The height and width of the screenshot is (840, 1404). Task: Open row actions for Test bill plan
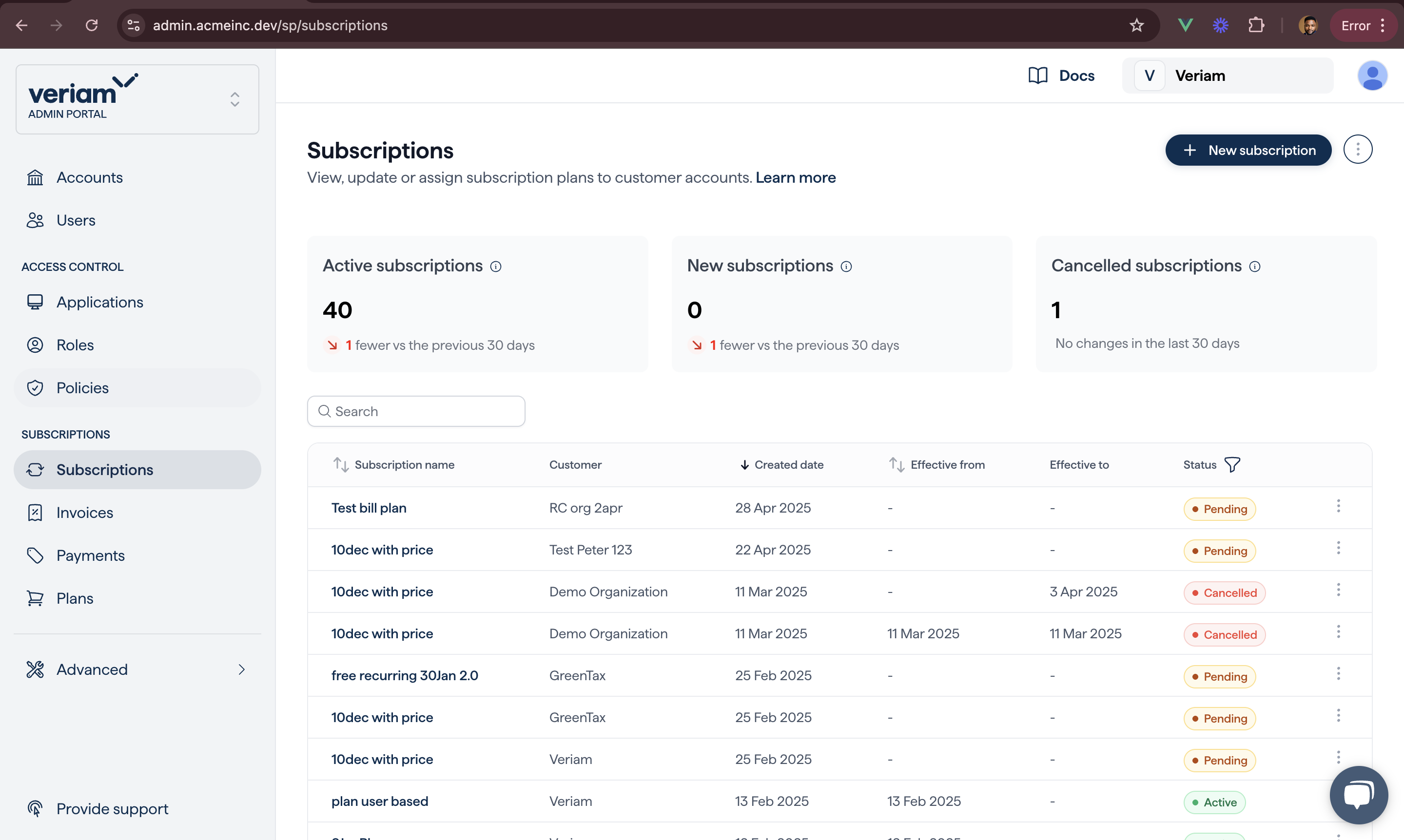point(1338,506)
